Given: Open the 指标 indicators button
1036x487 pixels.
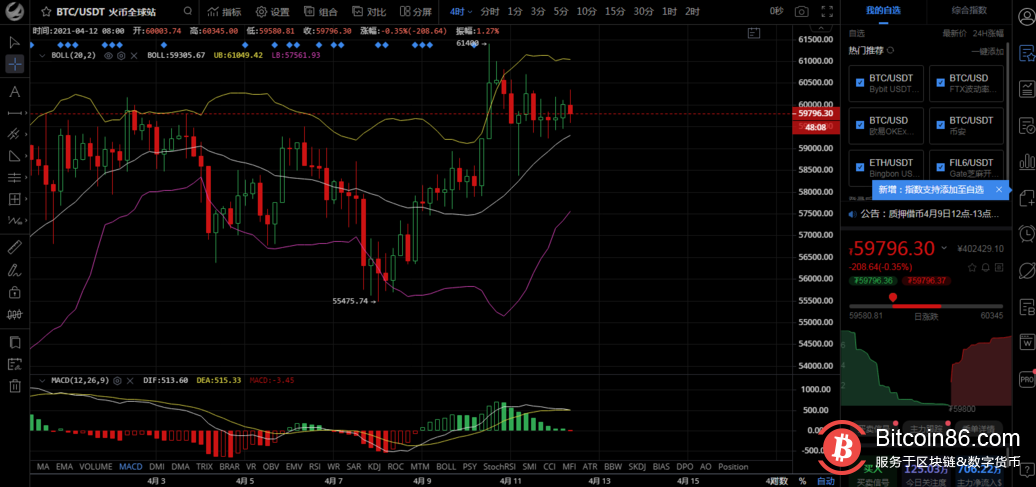Looking at the screenshot, I should pos(225,12).
